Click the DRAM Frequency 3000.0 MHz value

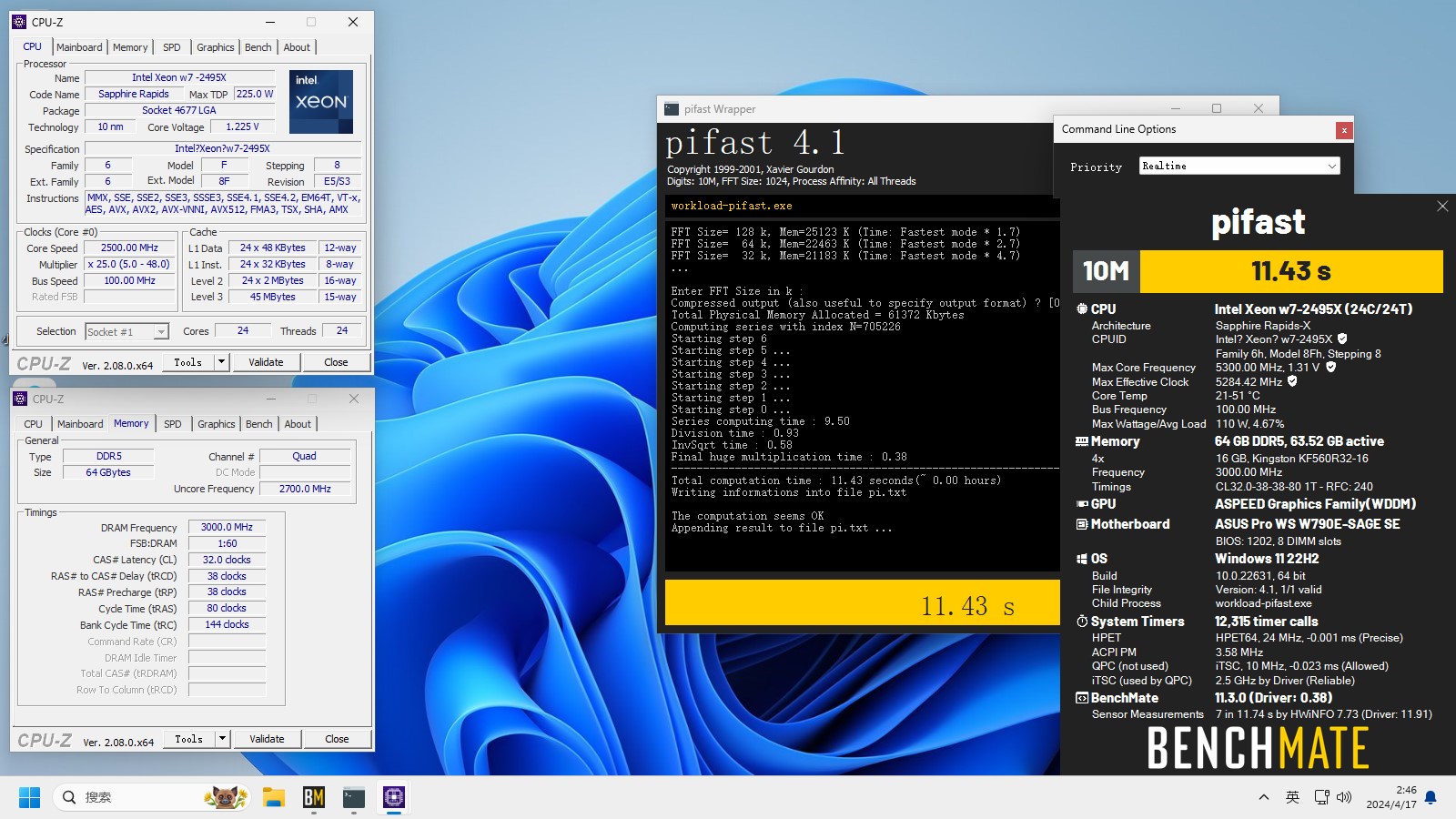click(227, 527)
